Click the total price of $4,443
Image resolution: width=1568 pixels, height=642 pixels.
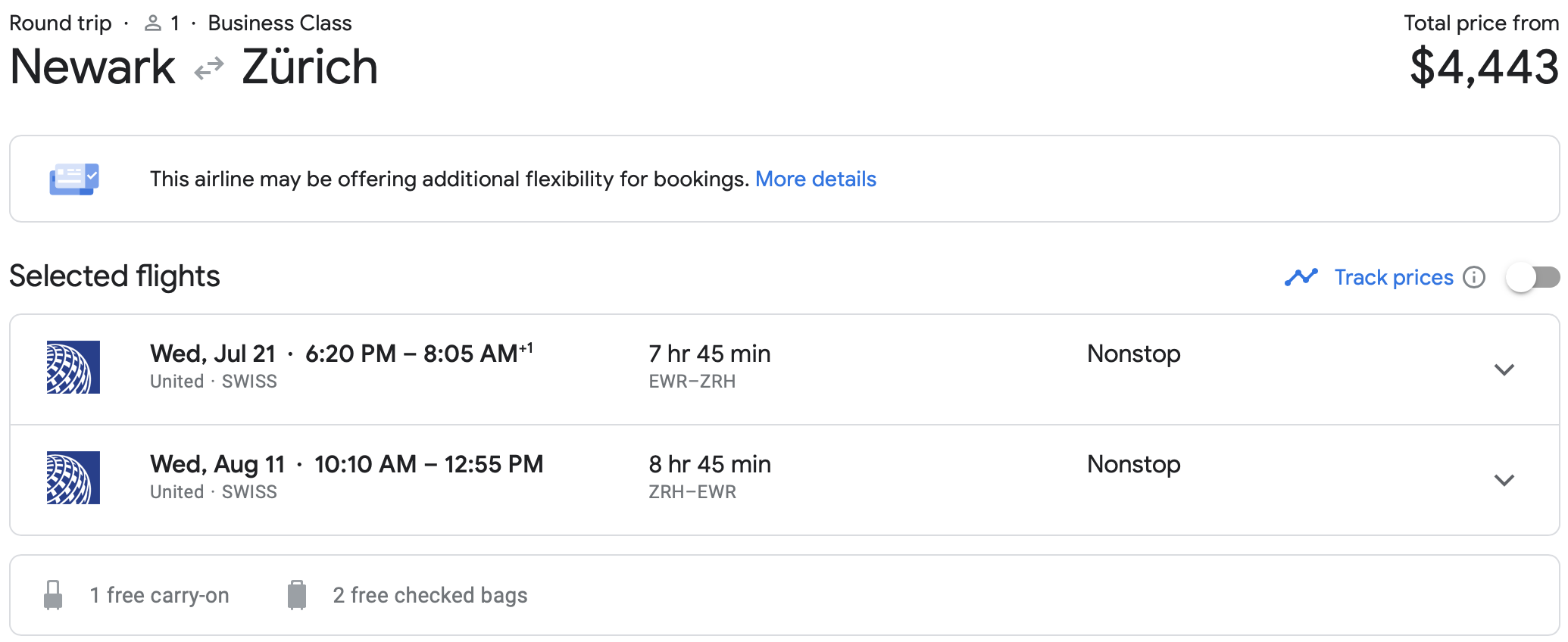1483,69
